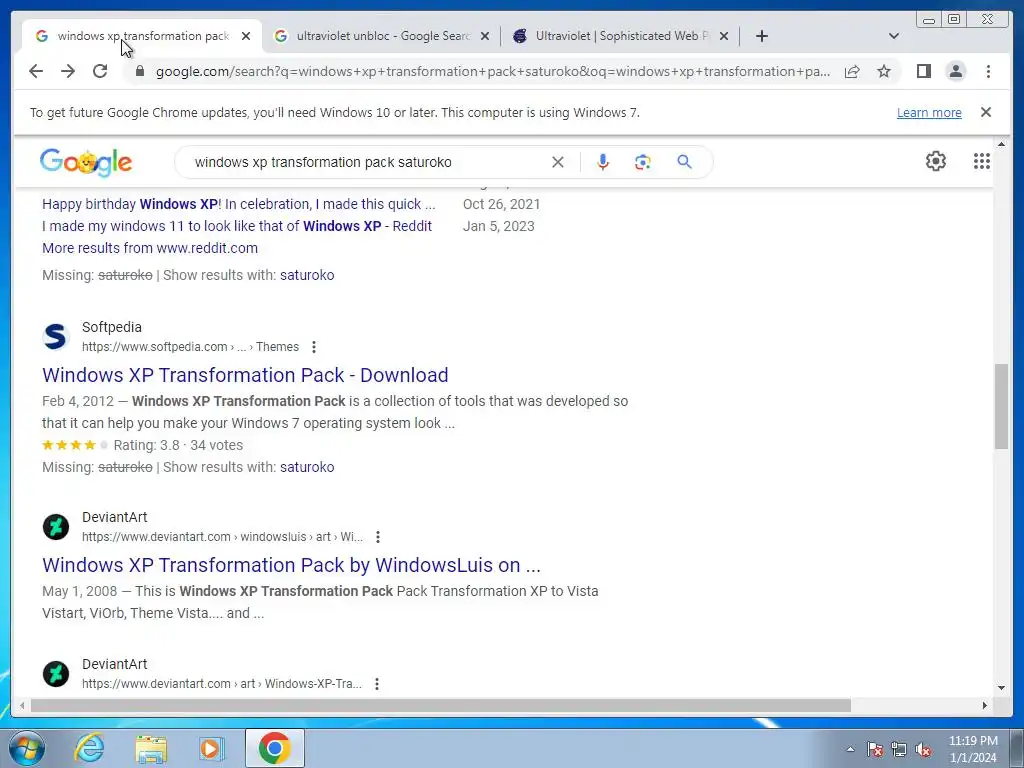Open a new tab
Screen dimensions: 1024x768
(x=761, y=36)
